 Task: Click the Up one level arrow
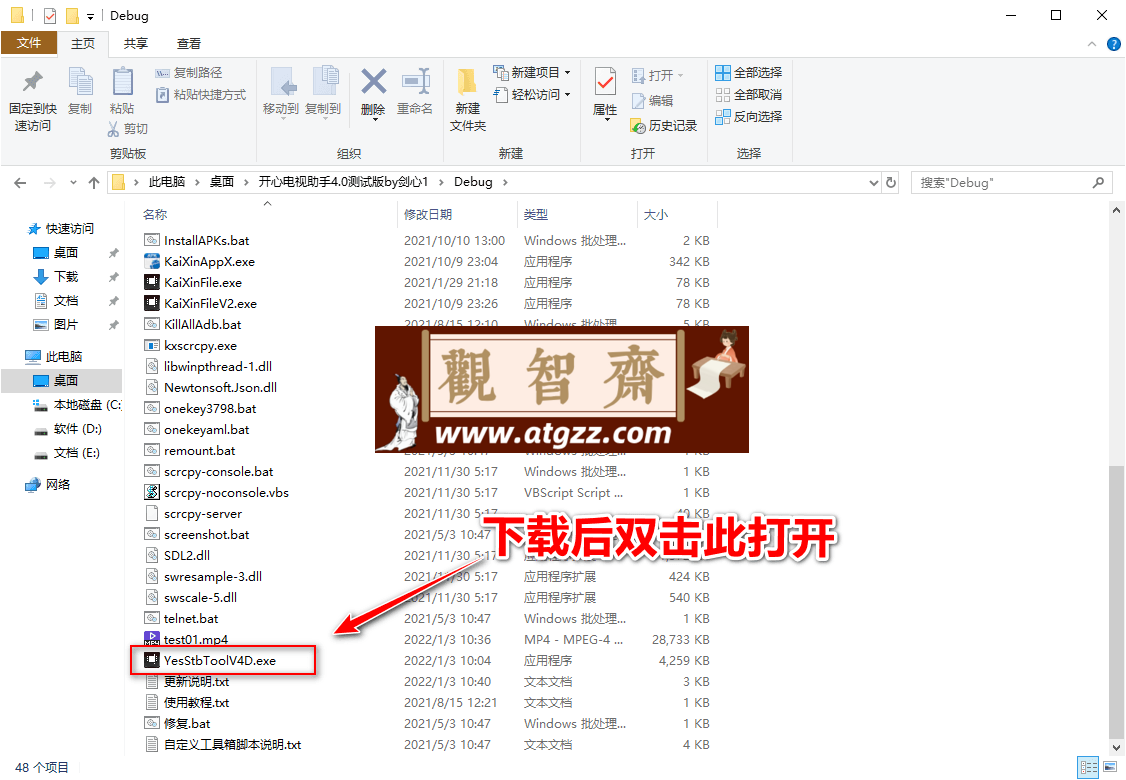94,183
